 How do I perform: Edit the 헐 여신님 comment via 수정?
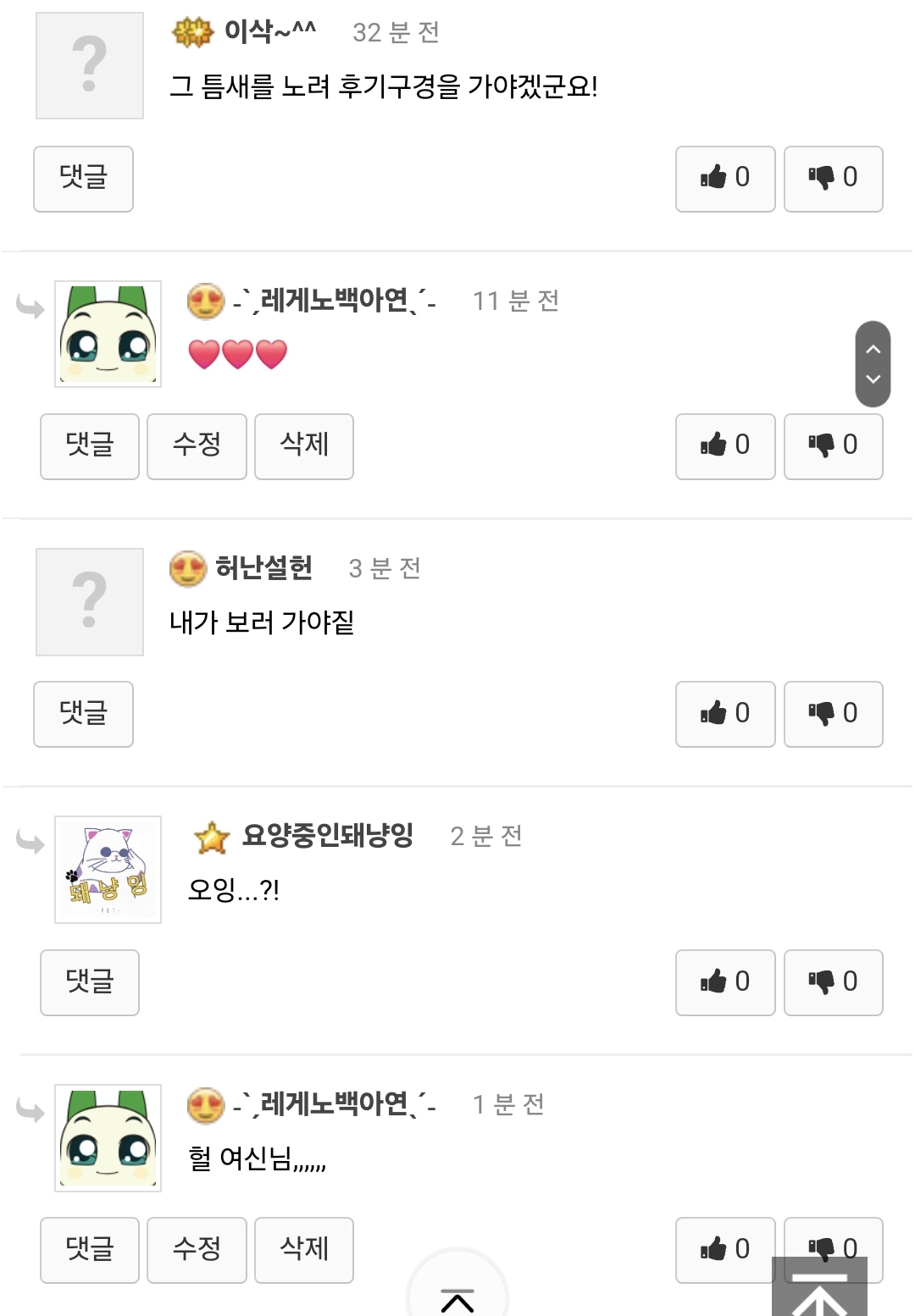pos(197,1249)
